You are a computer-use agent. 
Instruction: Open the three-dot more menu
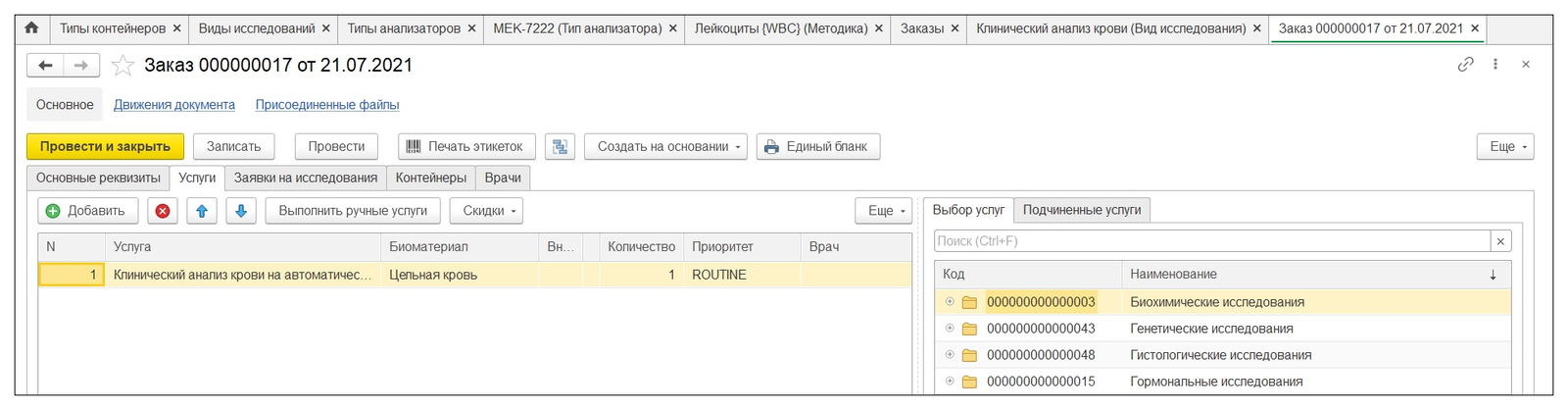tap(1494, 65)
